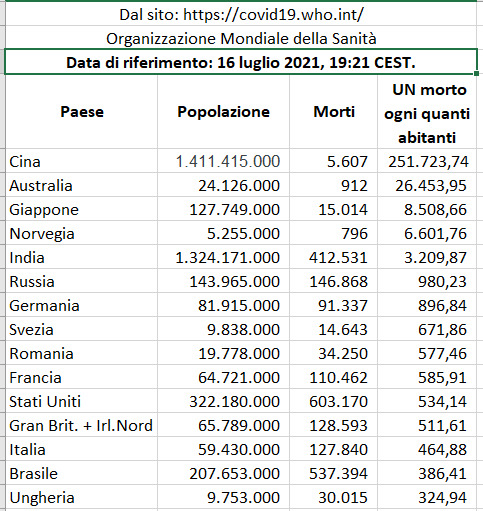Select the UN morto ogni quanti abitanti header
The height and width of the screenshot is (511, 483).
427,112
